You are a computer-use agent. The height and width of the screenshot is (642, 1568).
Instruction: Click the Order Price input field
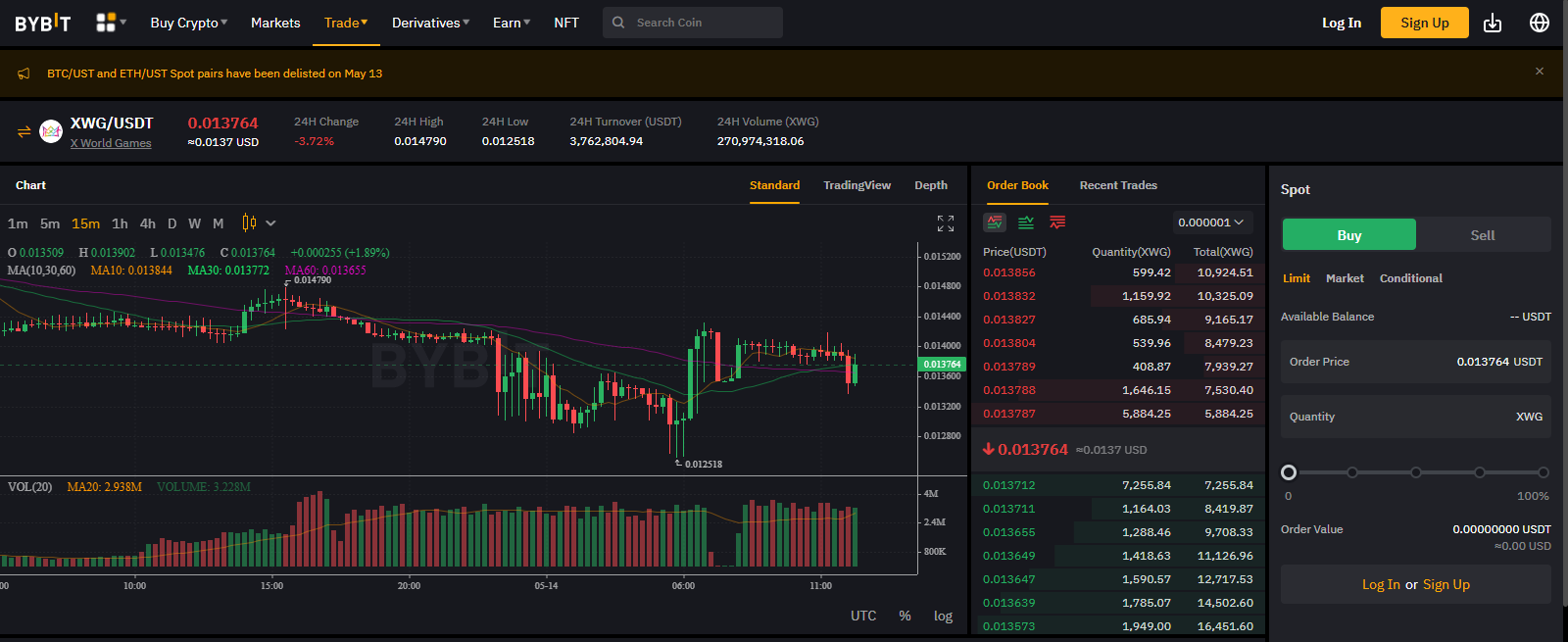click(x=1416, y=362)
